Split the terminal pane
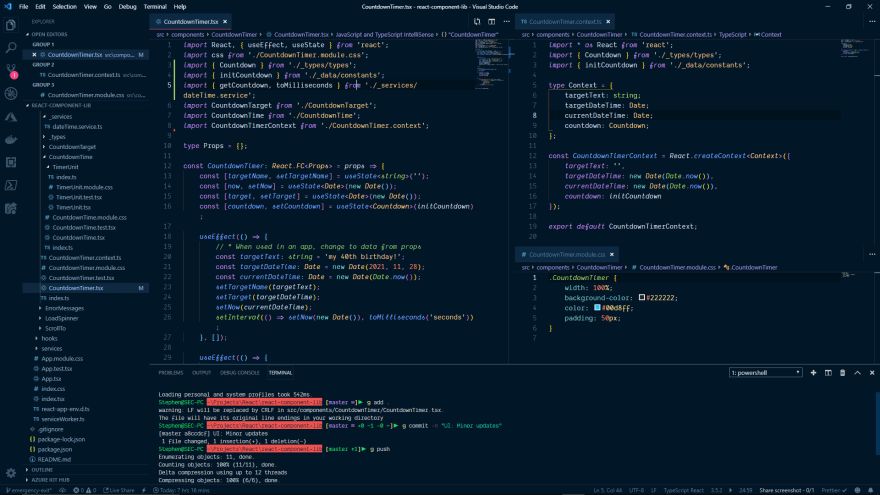 pos(828,373)
